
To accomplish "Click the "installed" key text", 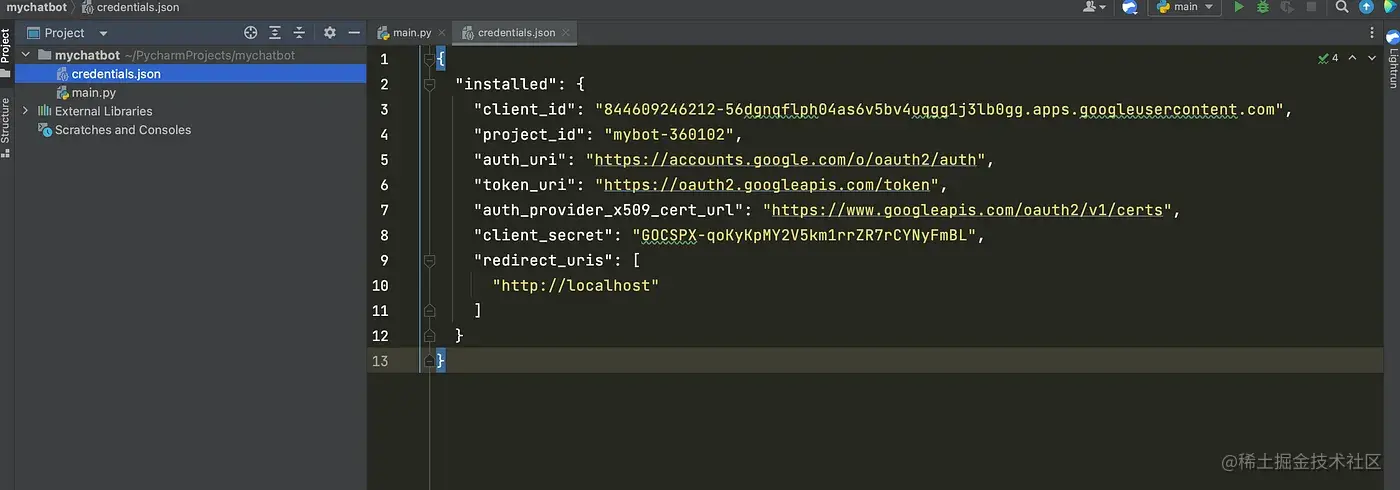I will pos(507,85).
